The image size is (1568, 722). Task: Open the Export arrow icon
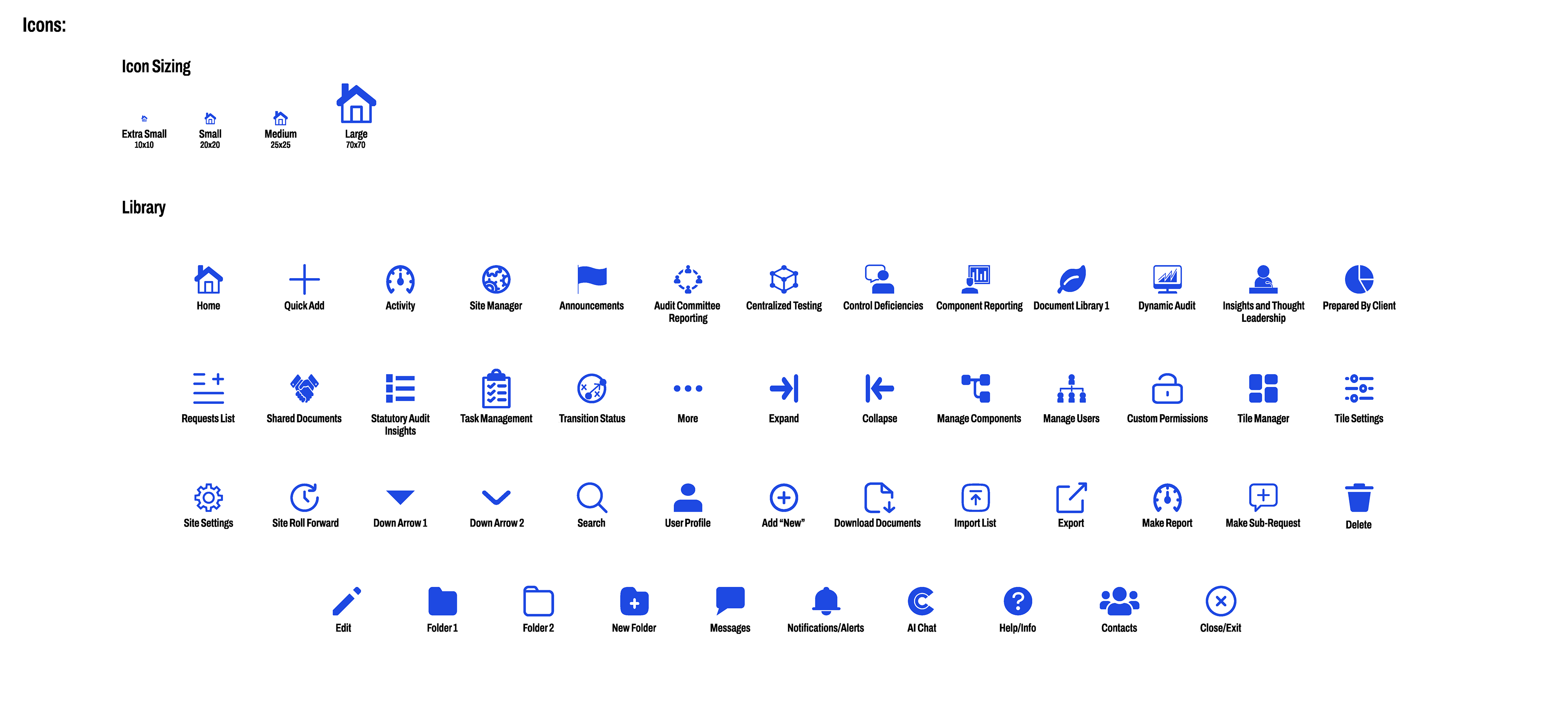pos(1072,498)
